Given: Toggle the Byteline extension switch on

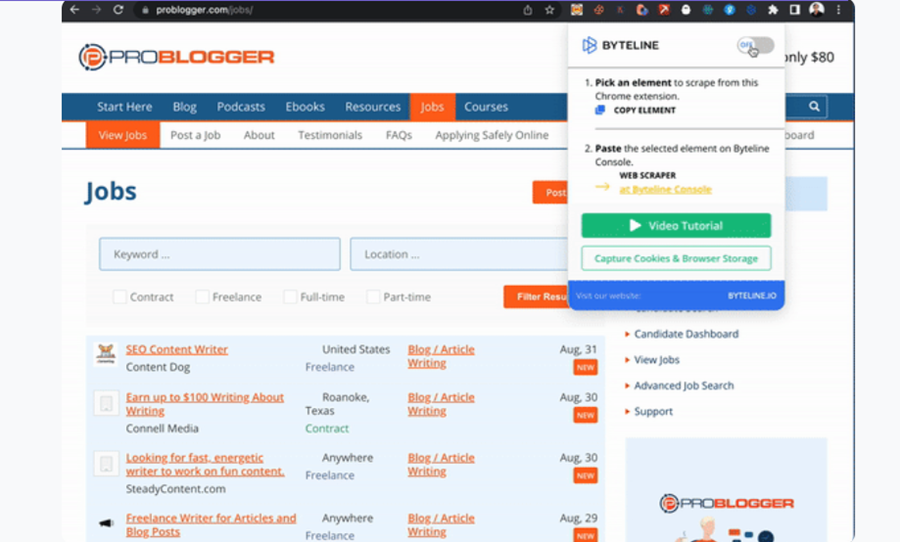Looking at the screenshot, I should pos(755,45).
